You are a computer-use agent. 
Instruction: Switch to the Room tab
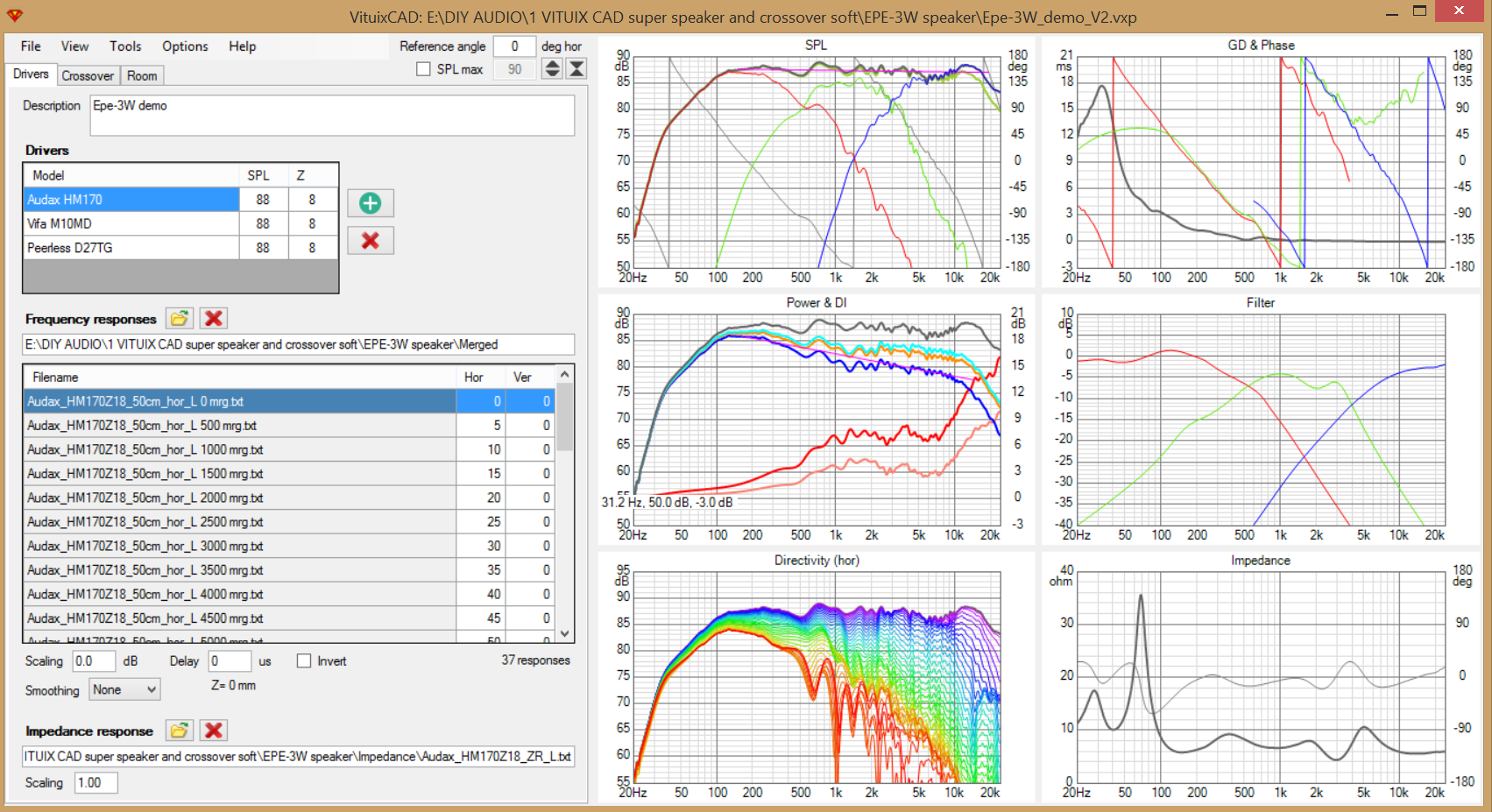pos(142,75)
